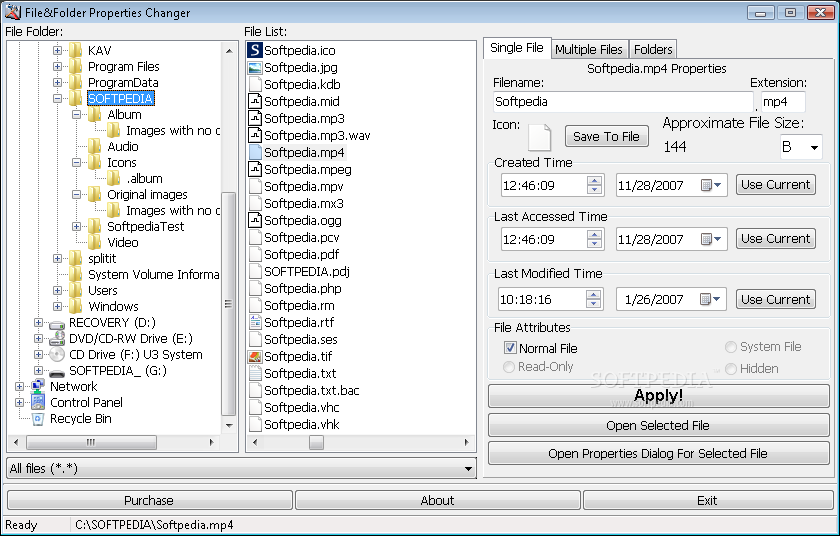Click the folder tree horizontal scrollbar thumb
Image resolution: width=840 pixels, height=536 pixels.
point(92,442)
